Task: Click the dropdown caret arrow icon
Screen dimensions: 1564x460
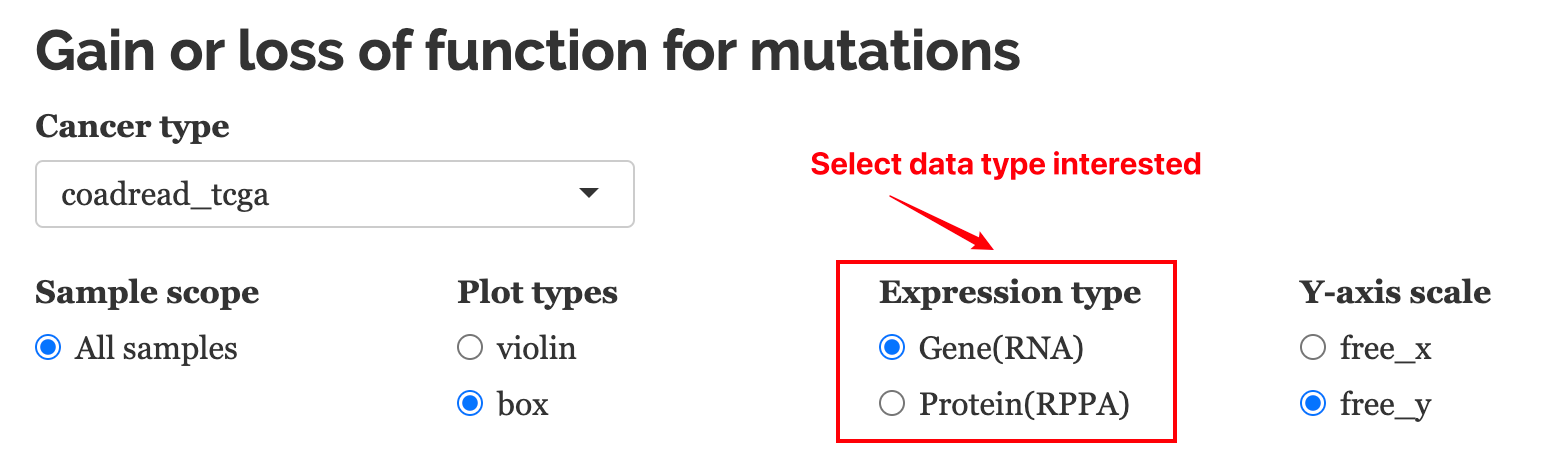Action: 589,193
